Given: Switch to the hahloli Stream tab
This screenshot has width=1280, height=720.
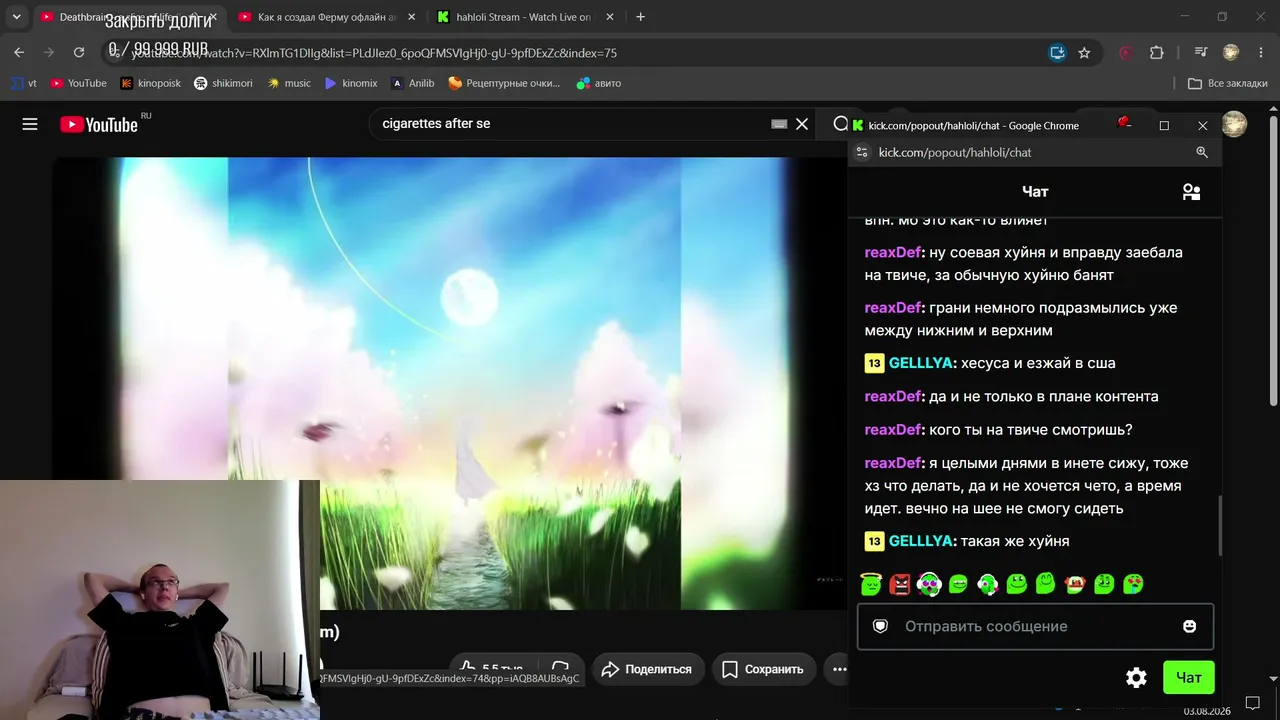Looking at the screenshot, I should [524, 17].
